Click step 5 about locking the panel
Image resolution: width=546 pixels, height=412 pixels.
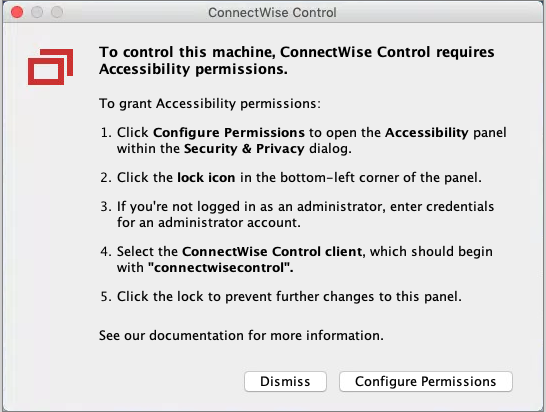[281, 297]
